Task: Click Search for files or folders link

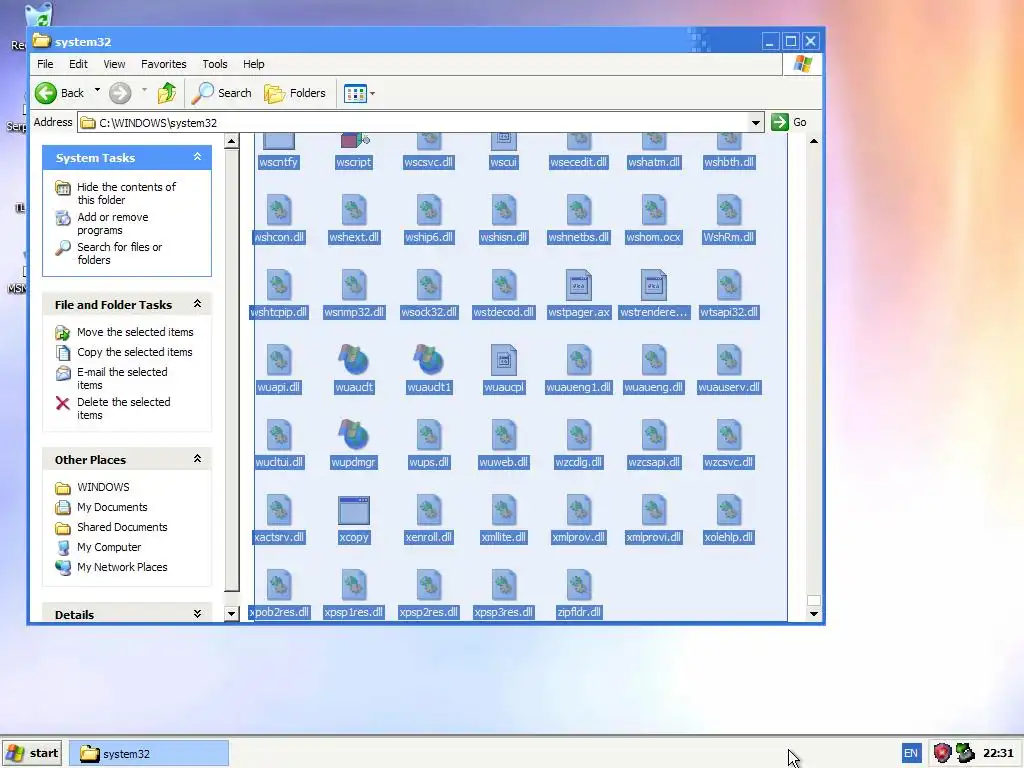Action: click(120, 253)
